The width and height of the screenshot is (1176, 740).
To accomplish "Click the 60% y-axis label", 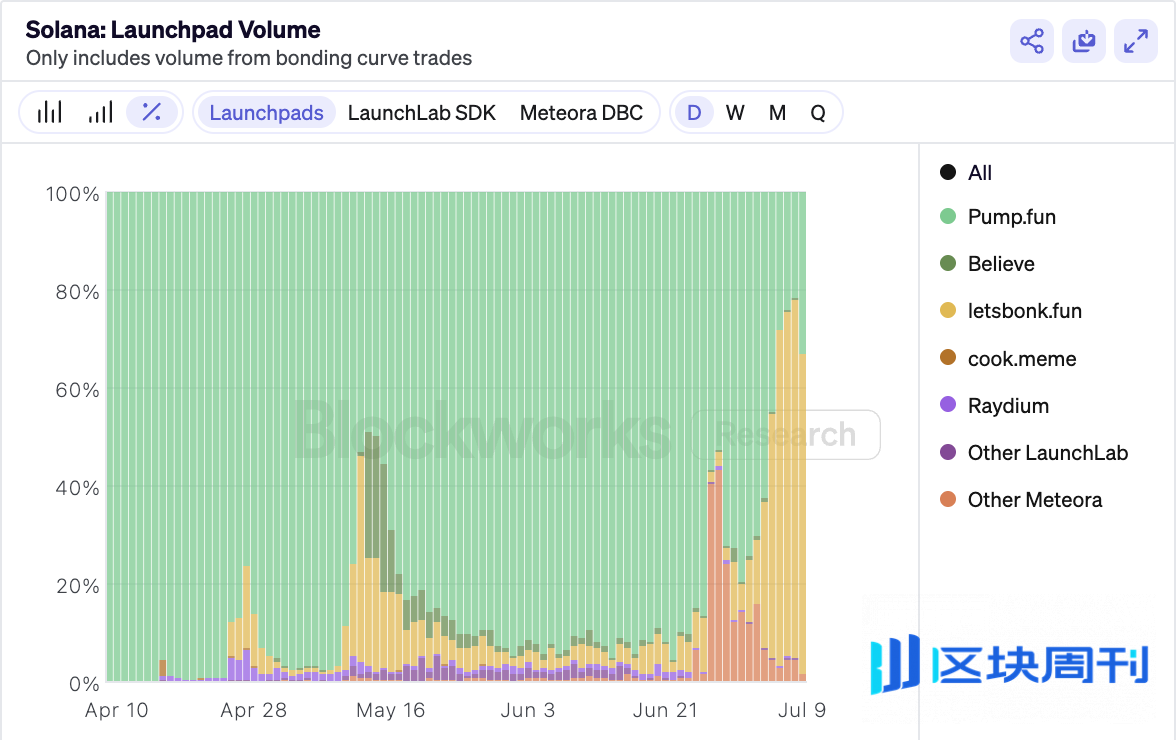I will pos(77,390).
